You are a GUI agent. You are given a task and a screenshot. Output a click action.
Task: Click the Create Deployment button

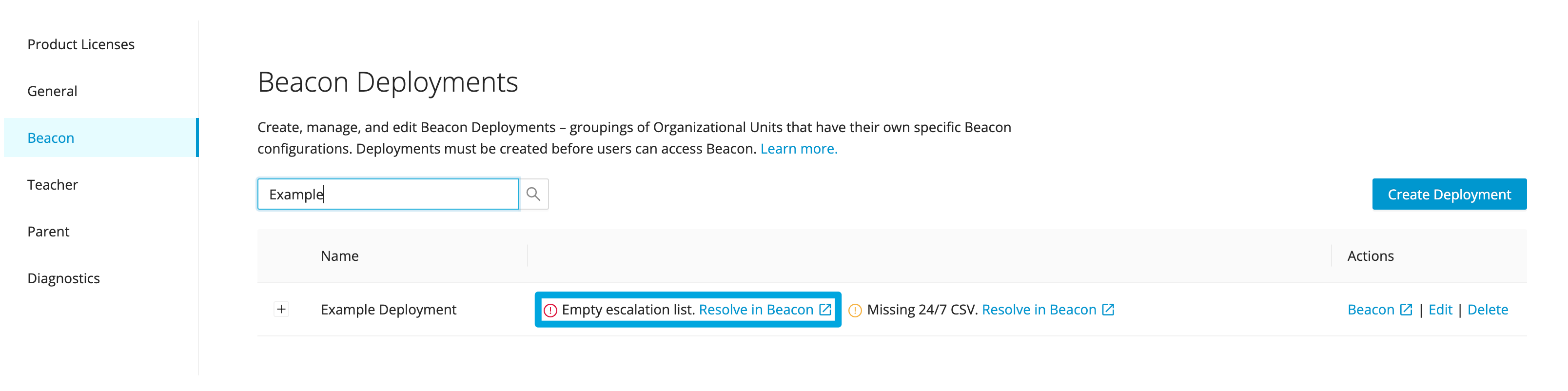(1450, 194)
